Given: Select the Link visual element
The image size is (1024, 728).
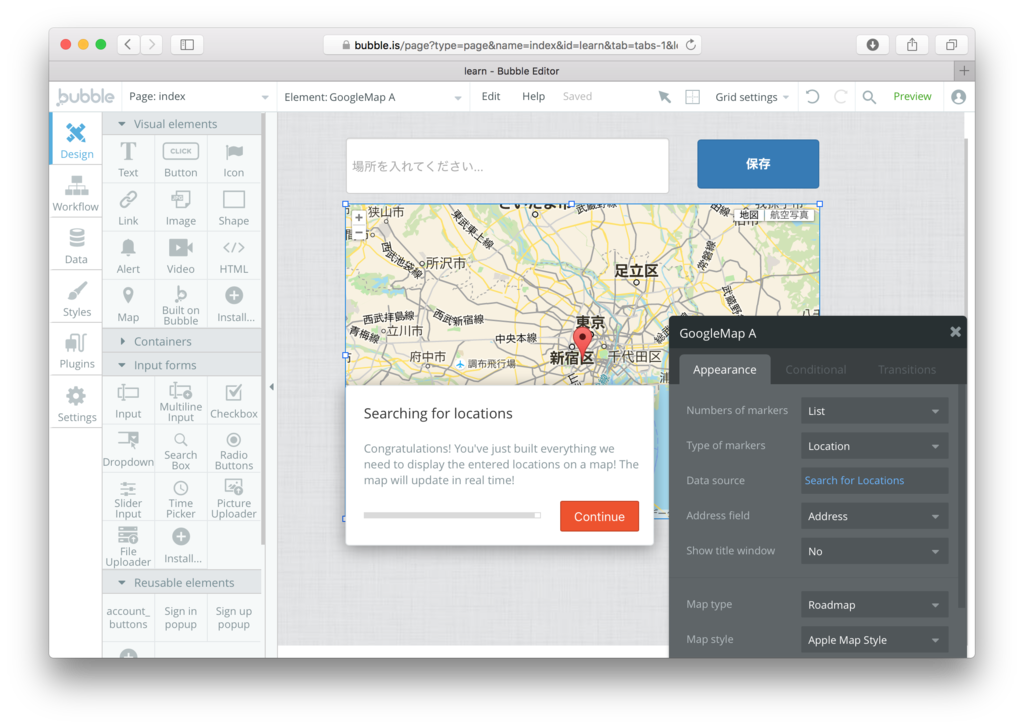Looking at the screenshot, I should pyautogui.click(x=128, y=208).
